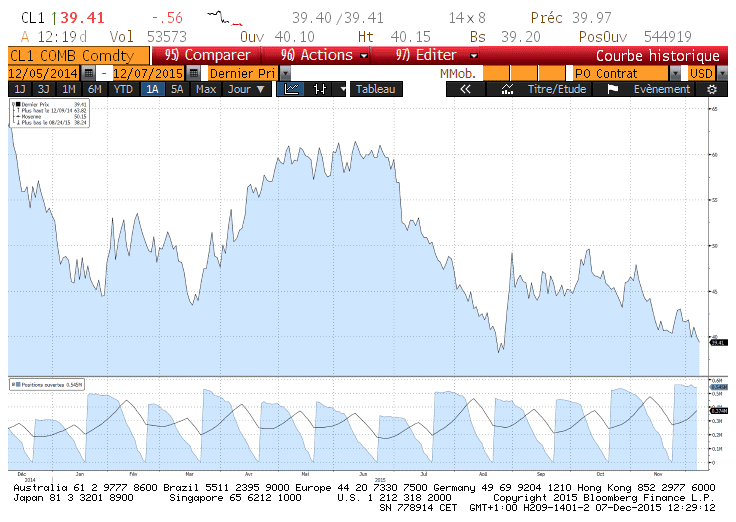This screenshot has width=736, height=522.
Task: Click the red last price 39.41
Action: 82,18
